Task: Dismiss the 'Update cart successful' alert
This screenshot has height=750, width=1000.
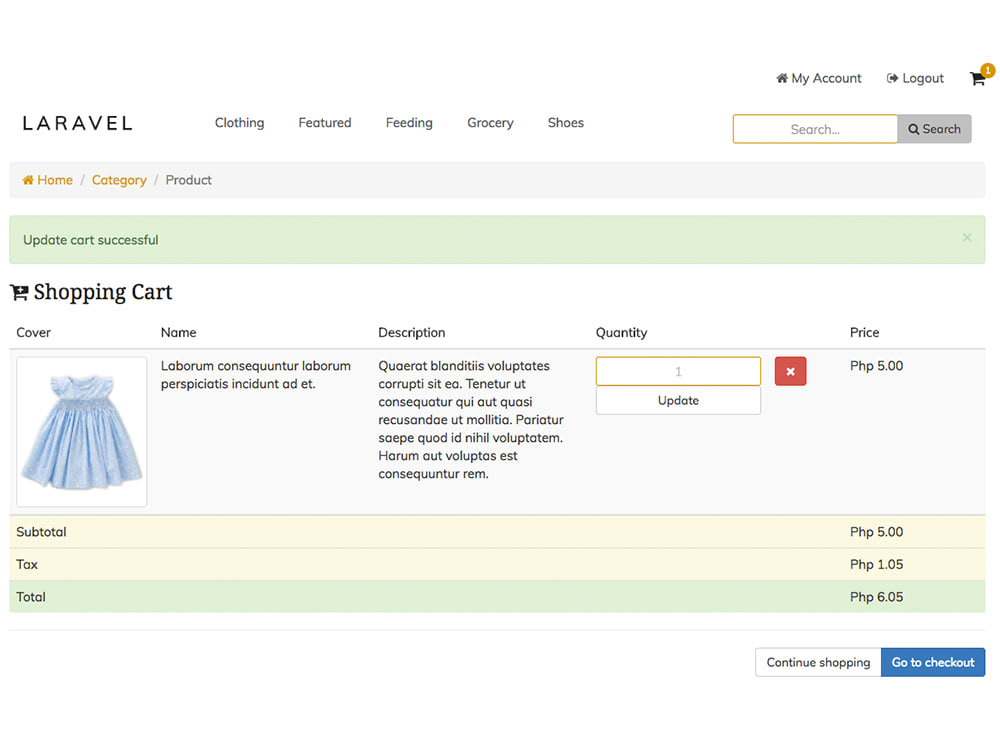Action: pos(966,238)
